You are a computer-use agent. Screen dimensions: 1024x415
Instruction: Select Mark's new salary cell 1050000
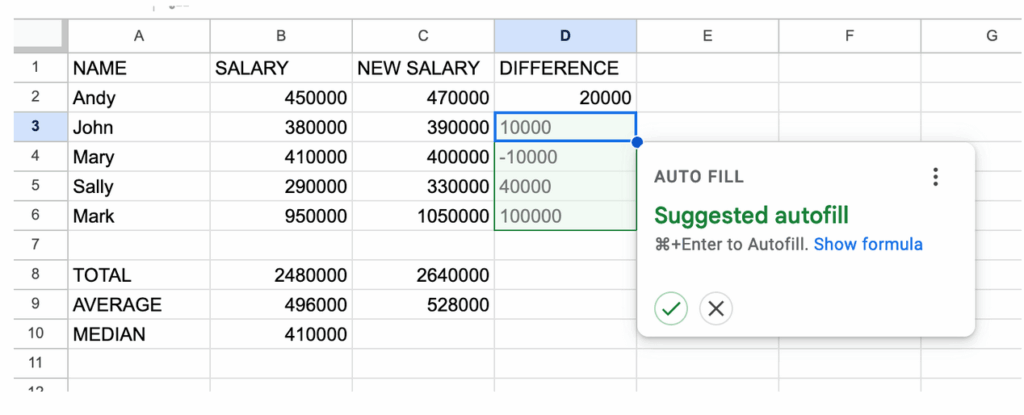click(x=423, y=216)
